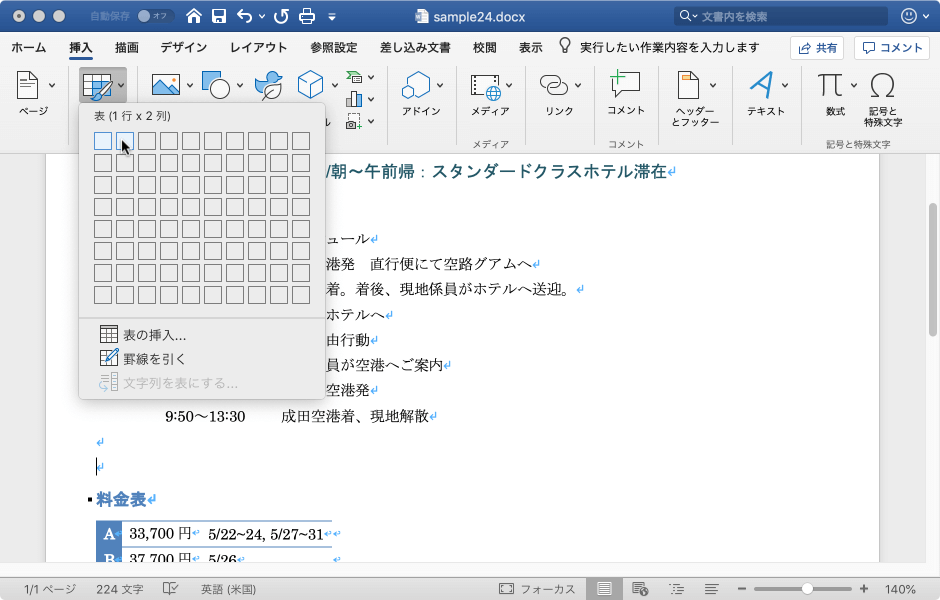Open Symbols (記号と特殊文字) omega icon
The image size is (940, 600).
tap(882, 85)
